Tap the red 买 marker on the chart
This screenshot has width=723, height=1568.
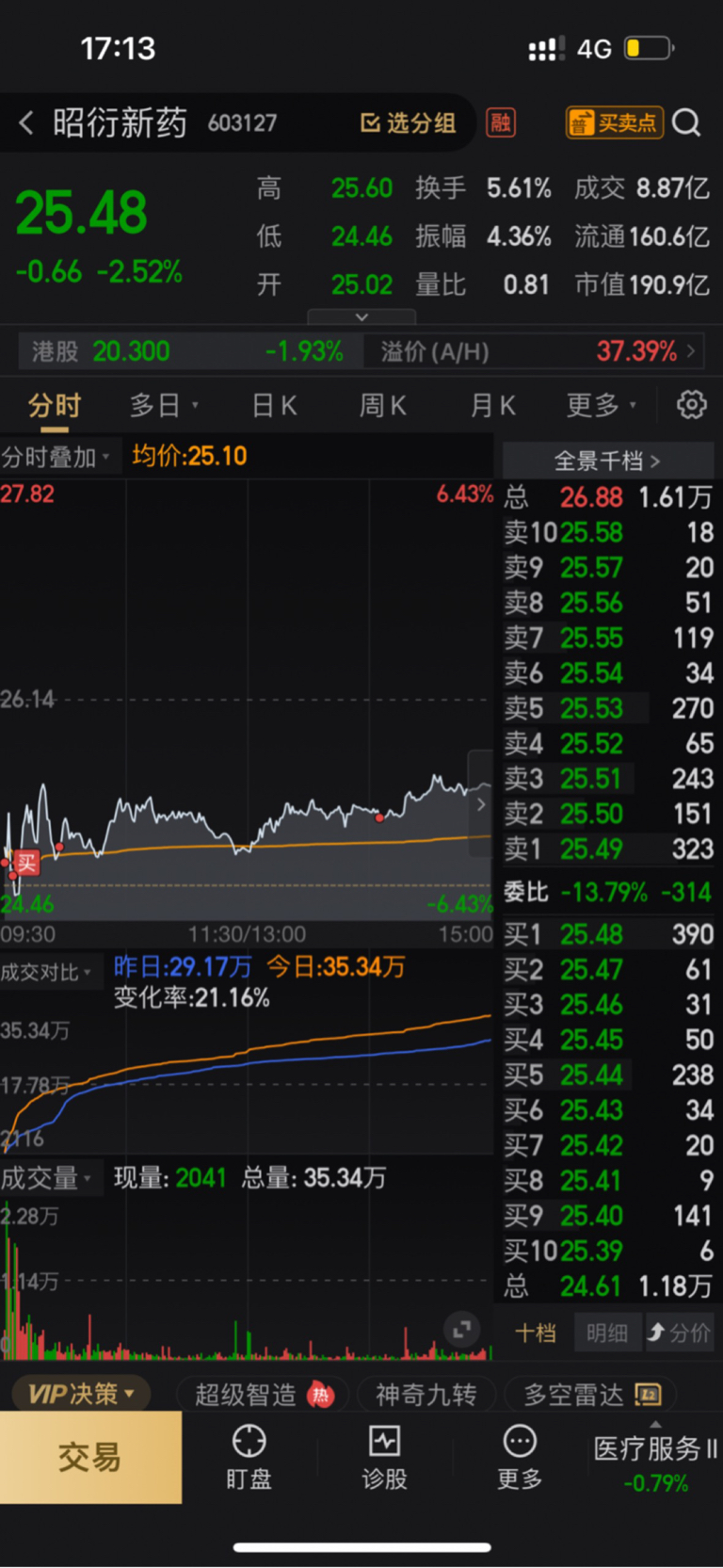pyautogui.click(x=26, y=863)
